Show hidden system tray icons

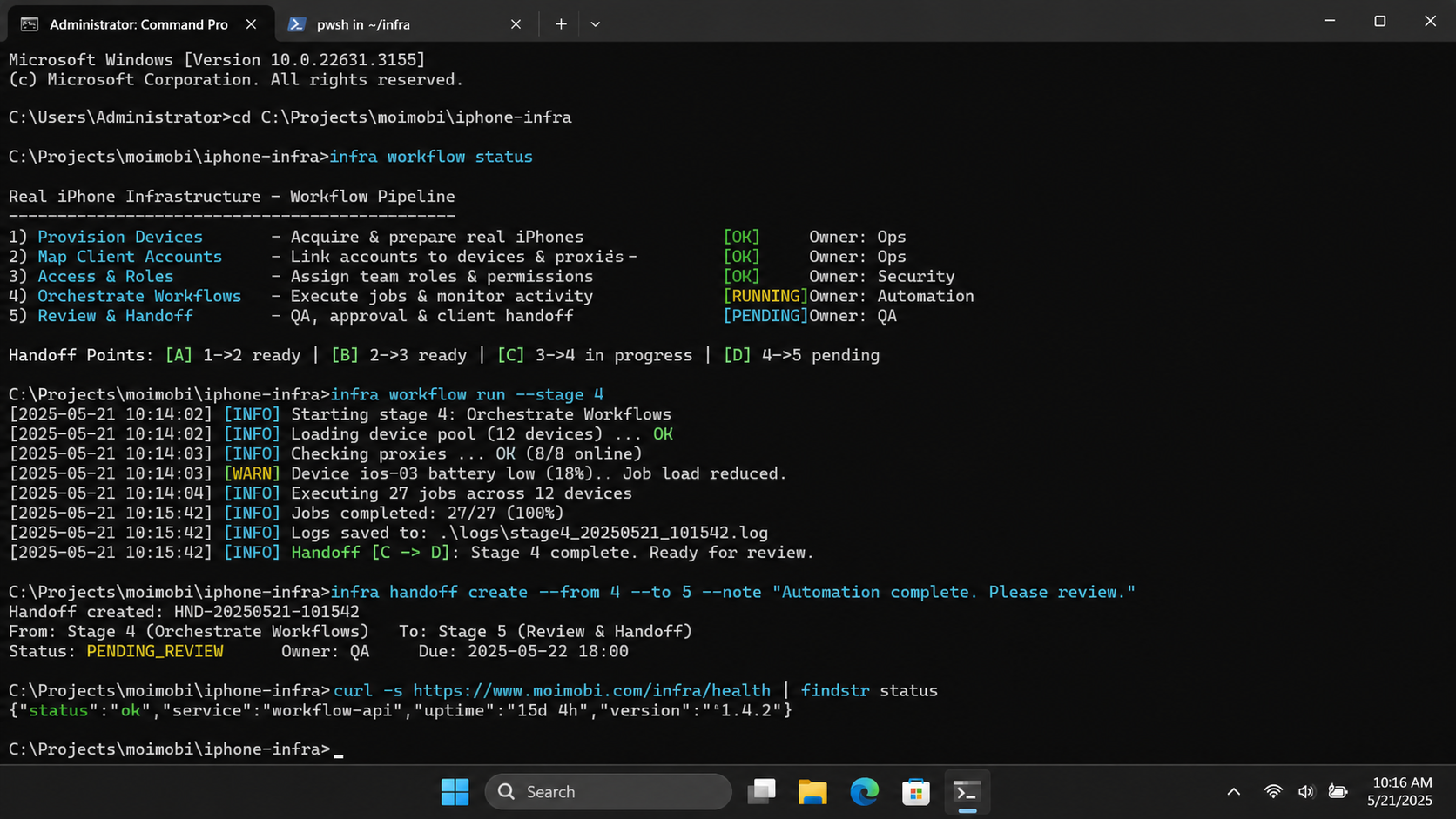point(1234,792)
